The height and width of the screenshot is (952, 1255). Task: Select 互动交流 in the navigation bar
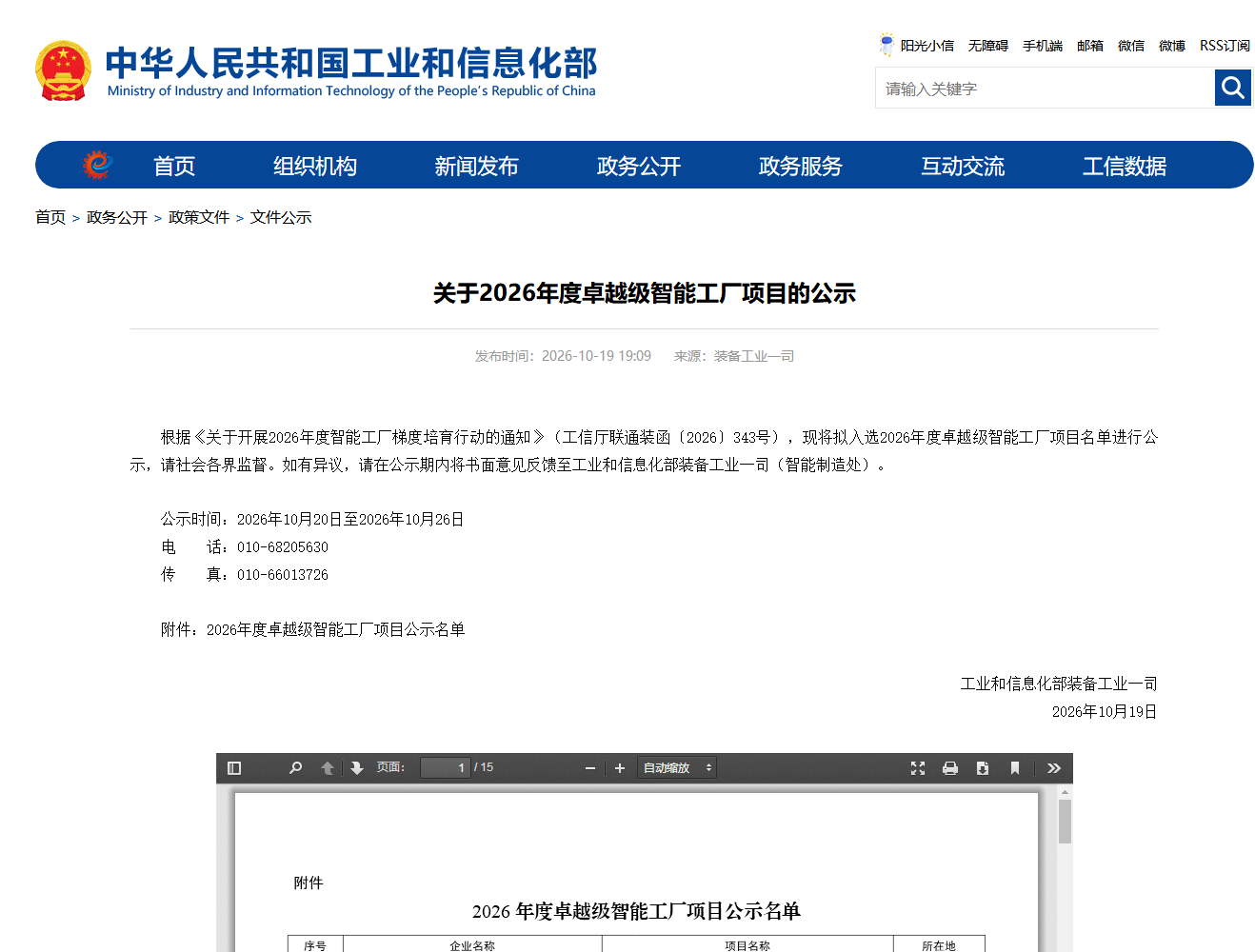[963, 166]
